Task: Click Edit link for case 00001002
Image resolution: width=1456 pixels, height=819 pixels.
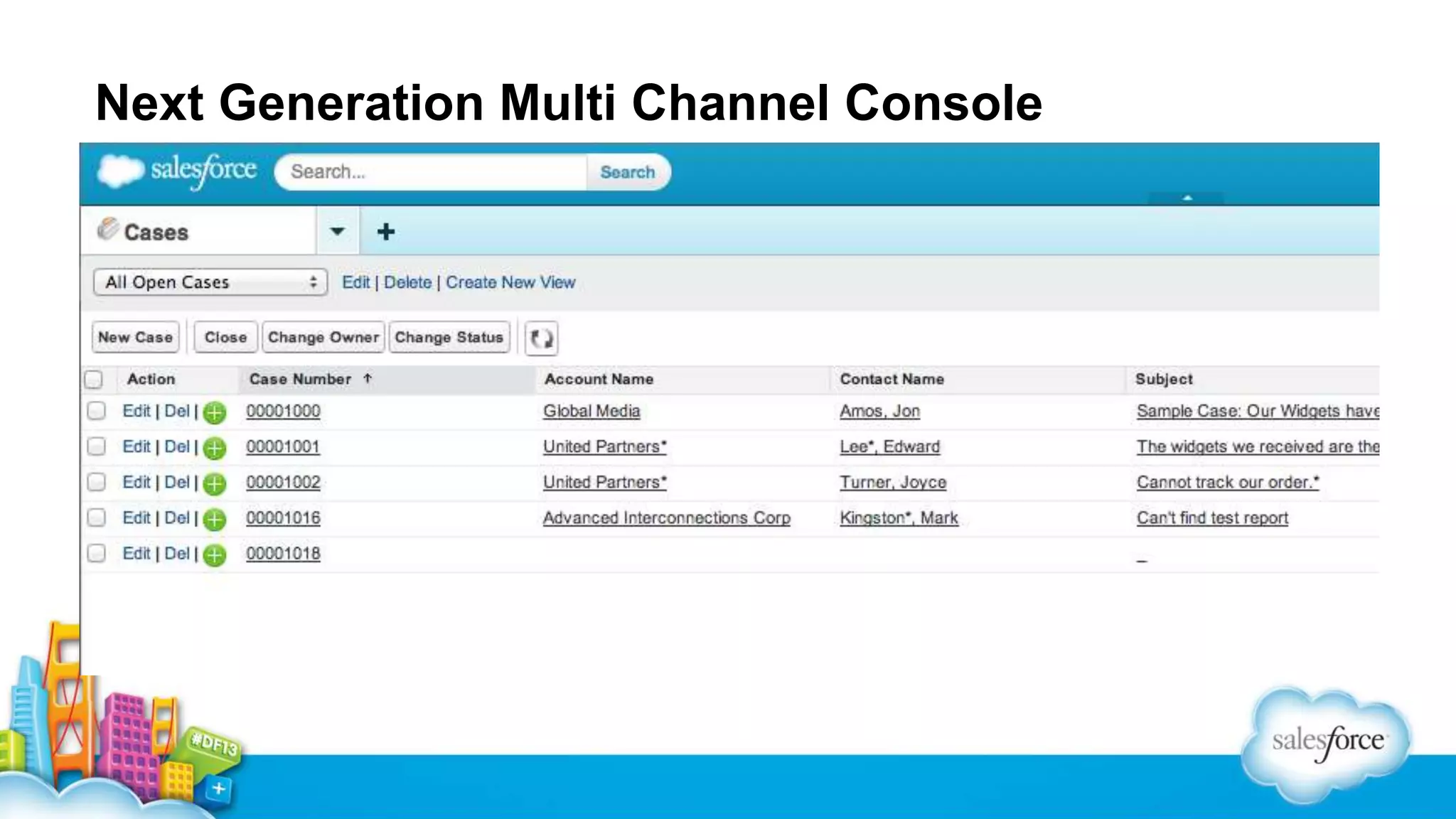Action: pos(136,482)
